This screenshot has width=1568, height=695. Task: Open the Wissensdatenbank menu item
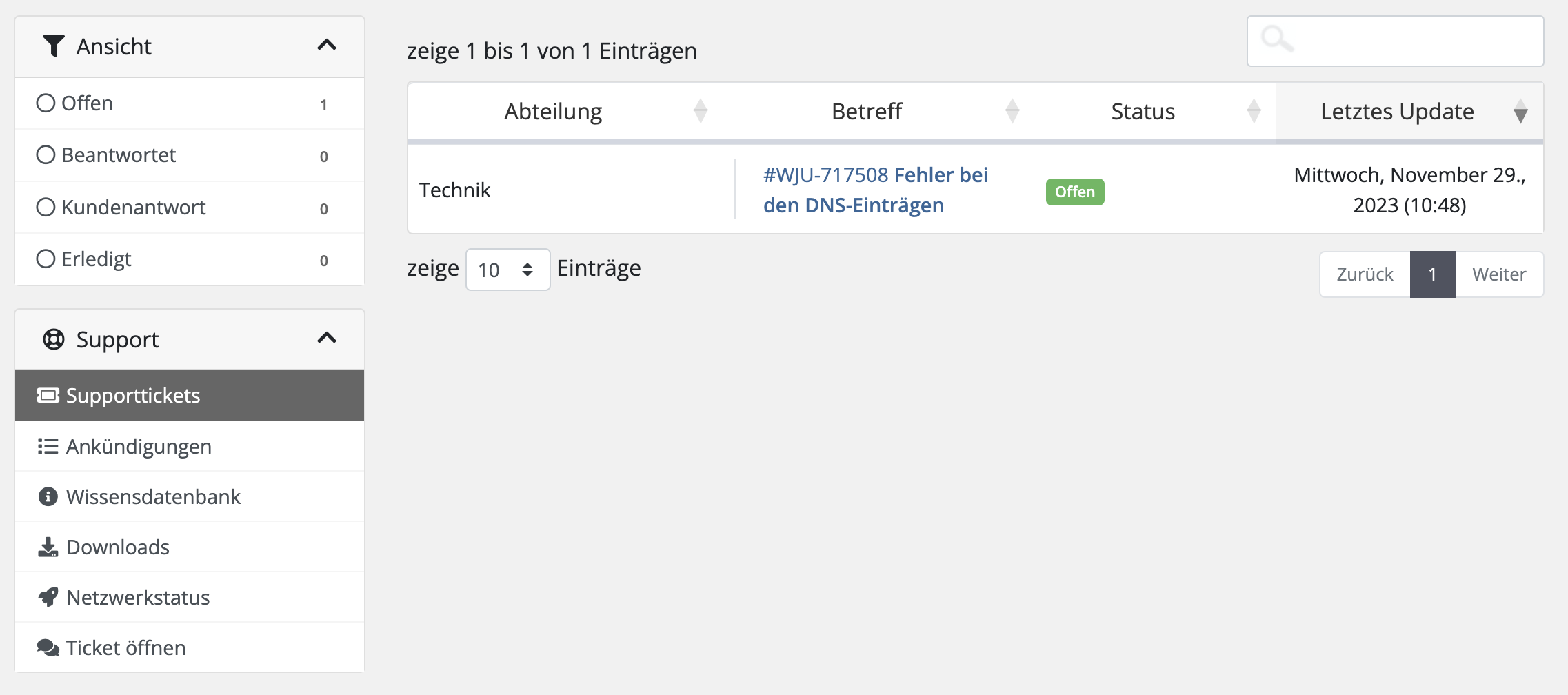coord(153,496)
